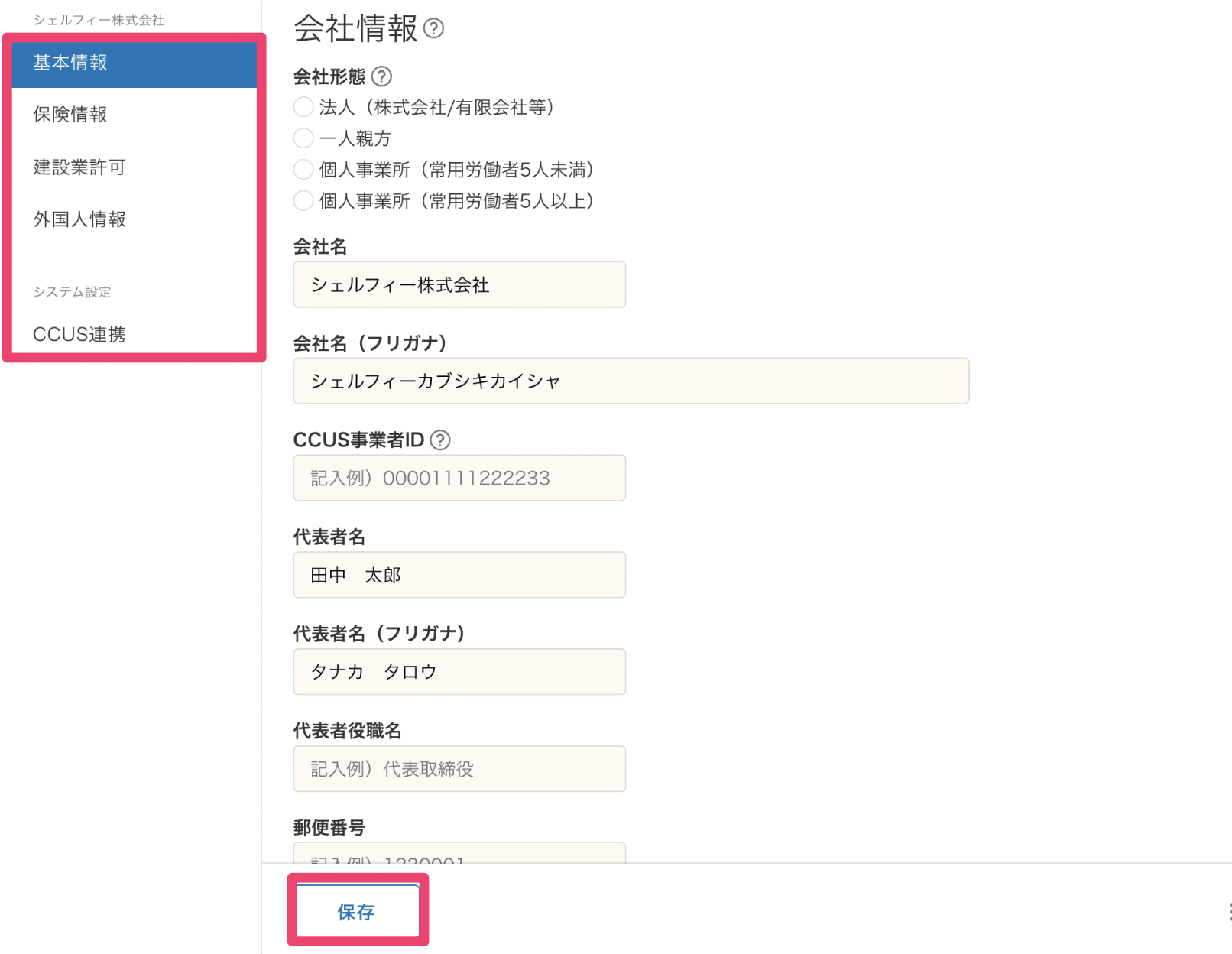The height and width of the screenshot is (954, 1232).
Task: Focus CCUS事業者ID input box
Action: [x=459, y=479]
